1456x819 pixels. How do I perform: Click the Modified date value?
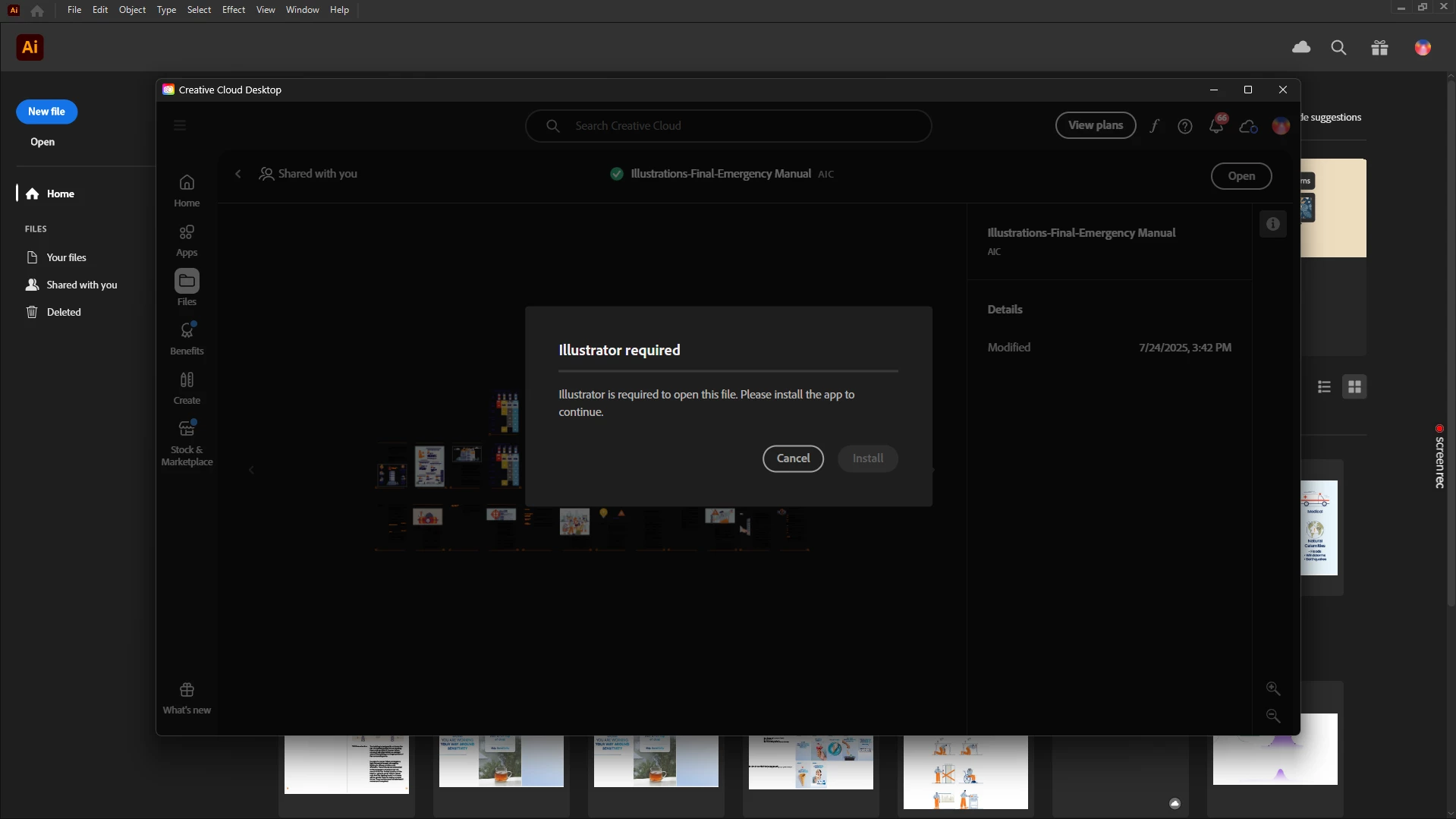click(x=1184, y=348)
